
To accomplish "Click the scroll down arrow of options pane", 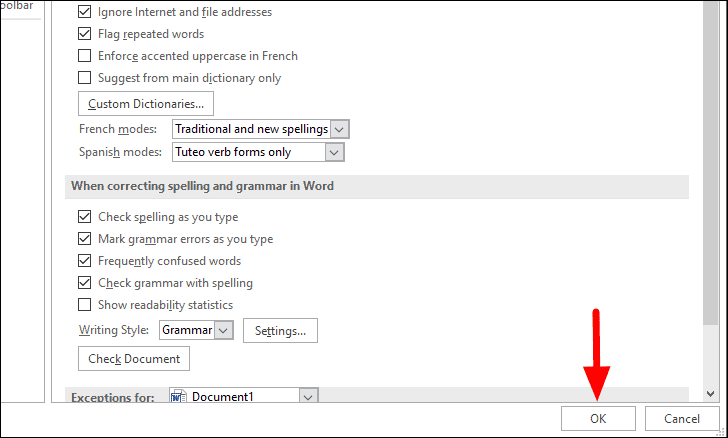I will [x=710, y=394].
